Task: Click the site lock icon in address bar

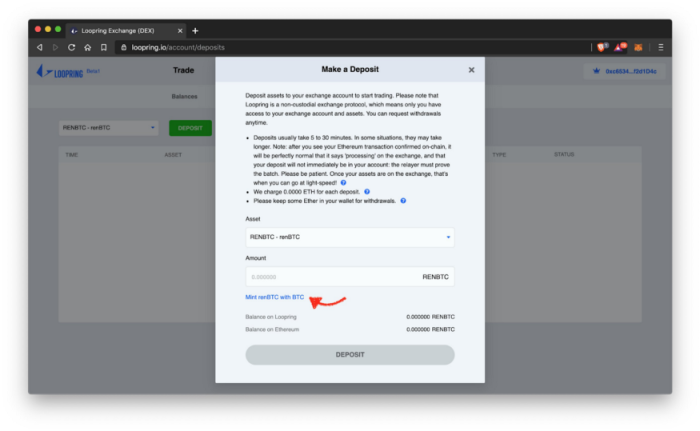Action: [124, 47]
